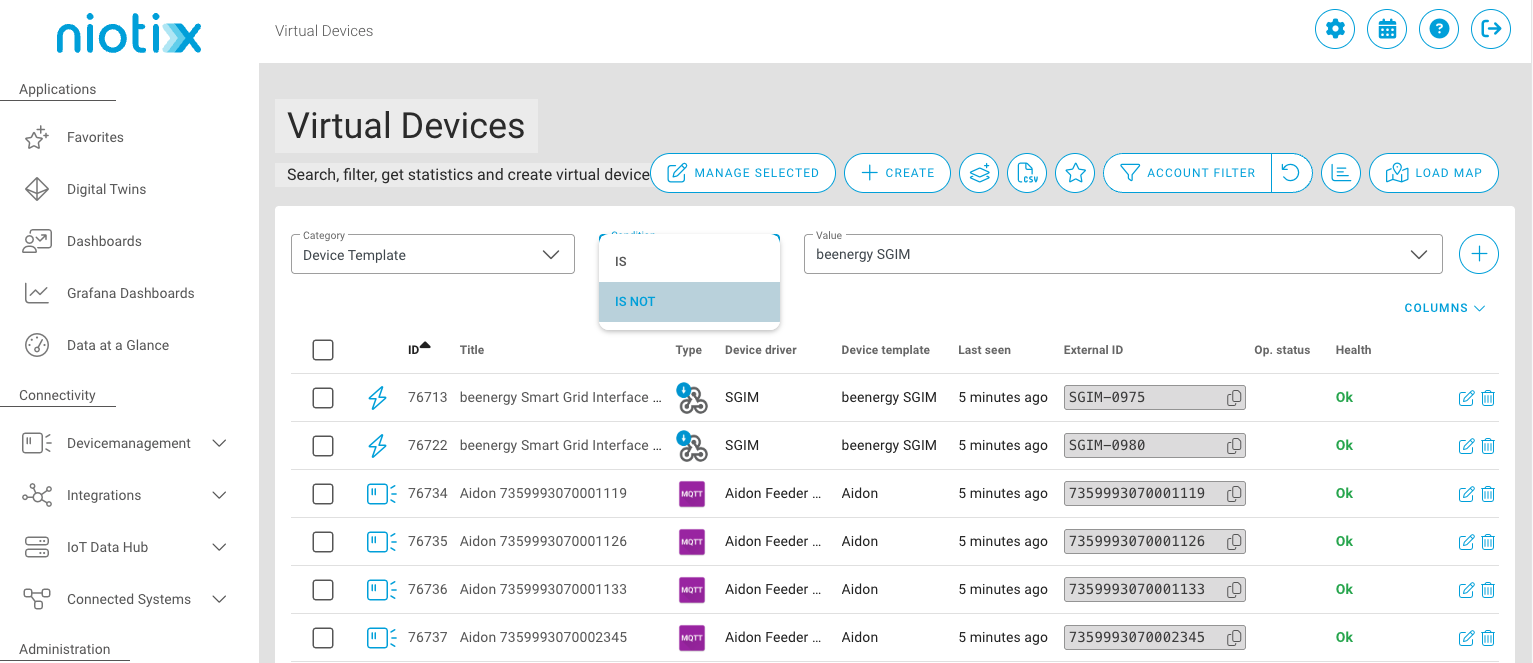The width and height of the screenshot is (1533, 663).
Task: Click the Create button
Action: 897,173
